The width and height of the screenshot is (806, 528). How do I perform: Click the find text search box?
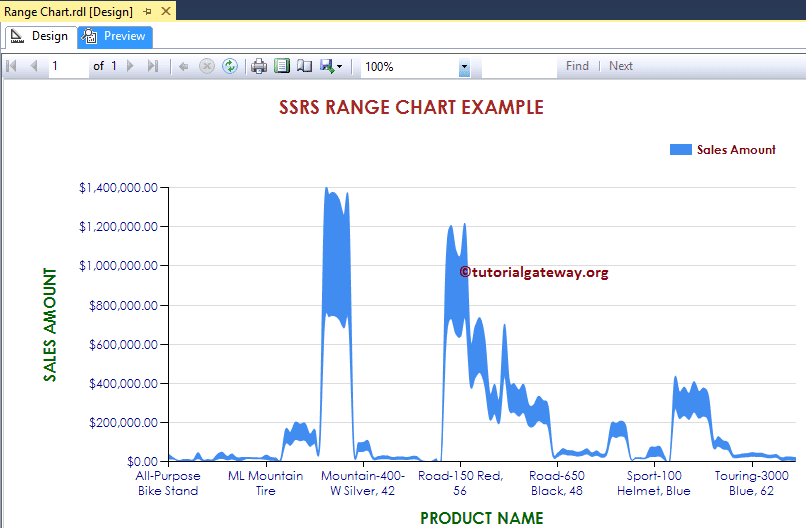pos(519,66)
